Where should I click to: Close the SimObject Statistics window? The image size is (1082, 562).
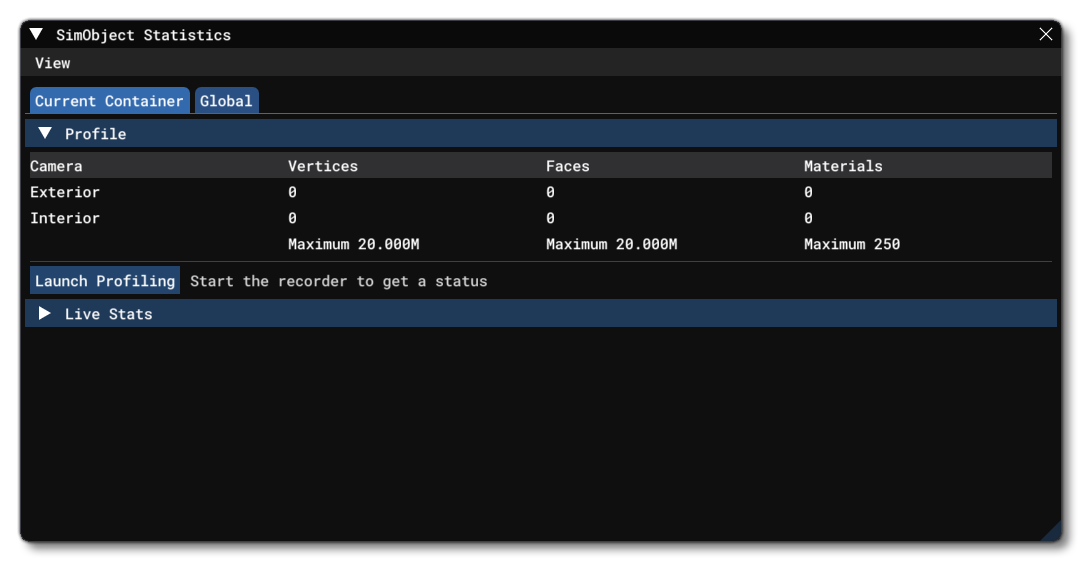[1046, 34]
